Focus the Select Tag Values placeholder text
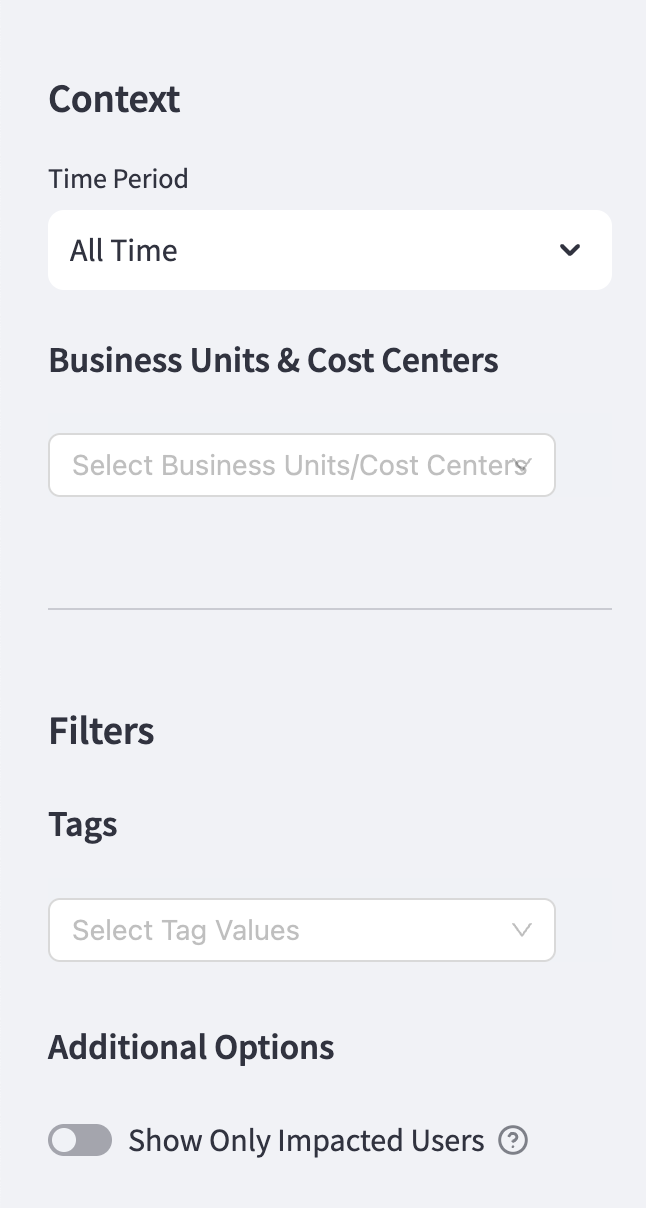646x1208 pixels. [x=186, y=930]
